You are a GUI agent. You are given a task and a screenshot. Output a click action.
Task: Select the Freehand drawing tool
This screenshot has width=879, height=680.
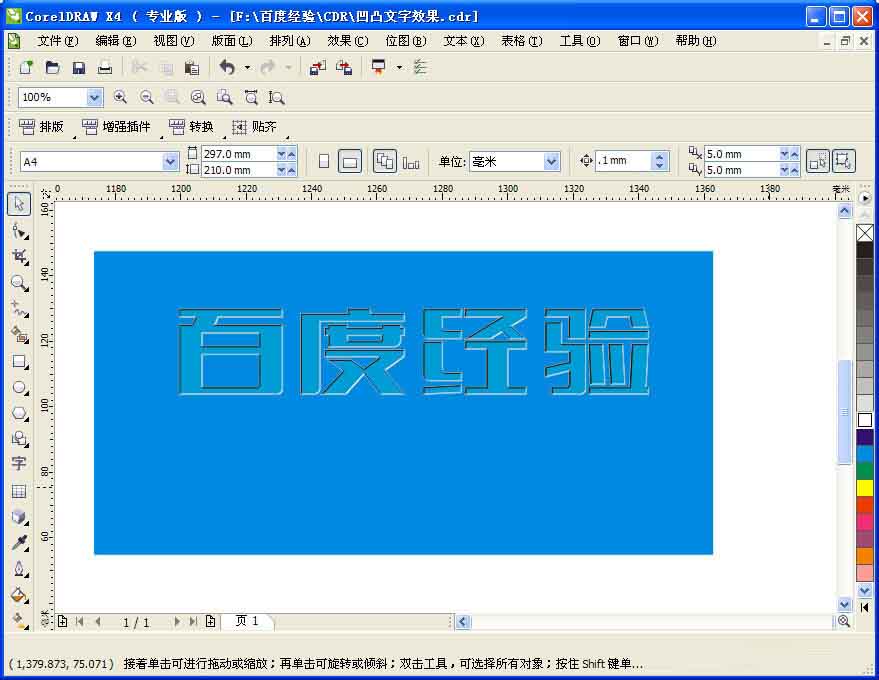click(19, 308)
